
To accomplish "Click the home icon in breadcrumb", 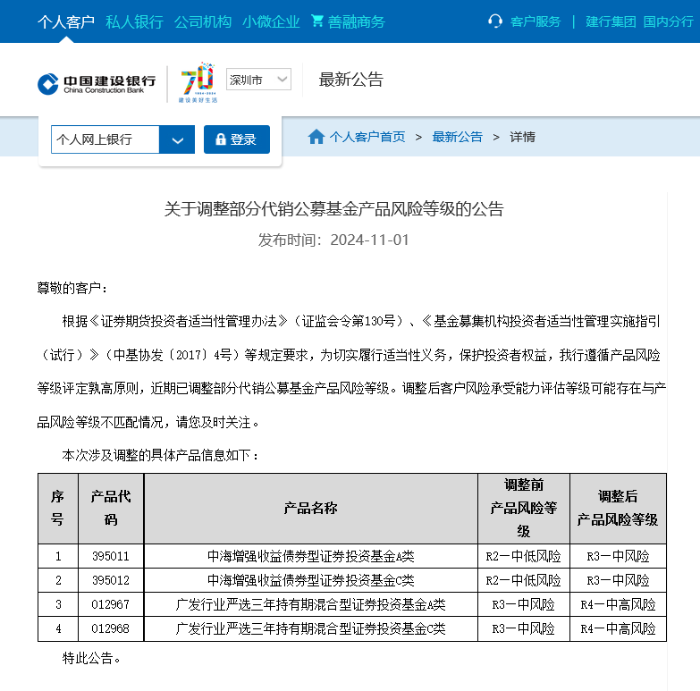I will (x=316, y=137).
